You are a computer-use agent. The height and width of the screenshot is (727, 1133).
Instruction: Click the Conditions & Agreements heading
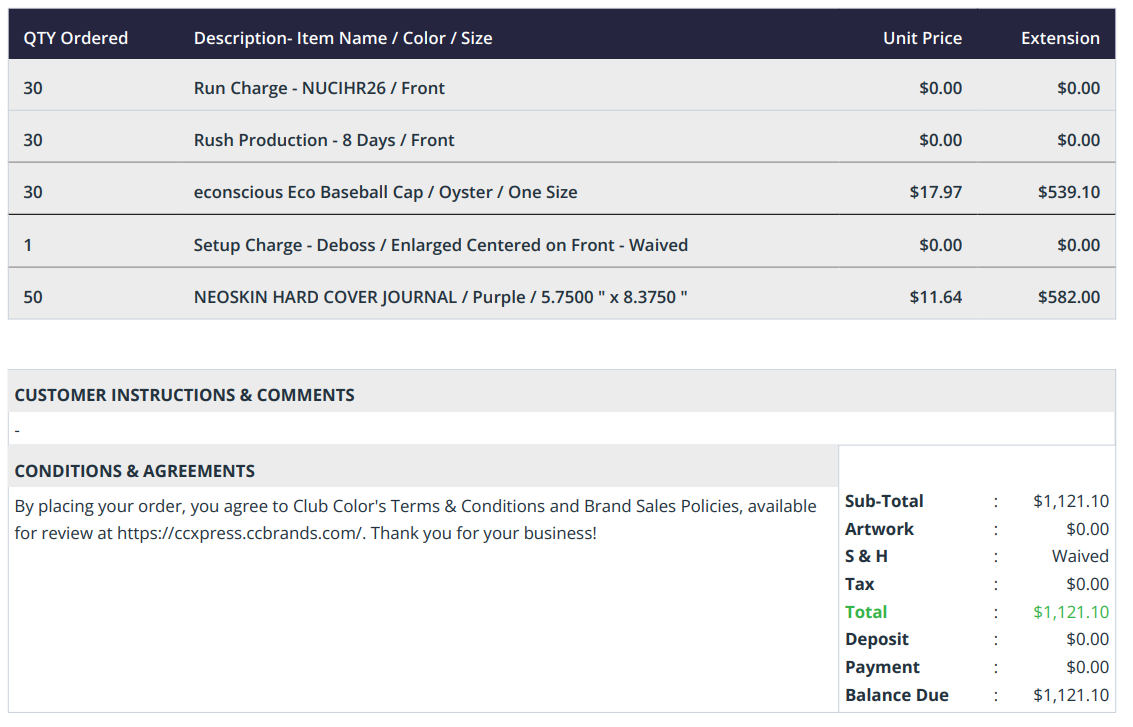[134, 471]
